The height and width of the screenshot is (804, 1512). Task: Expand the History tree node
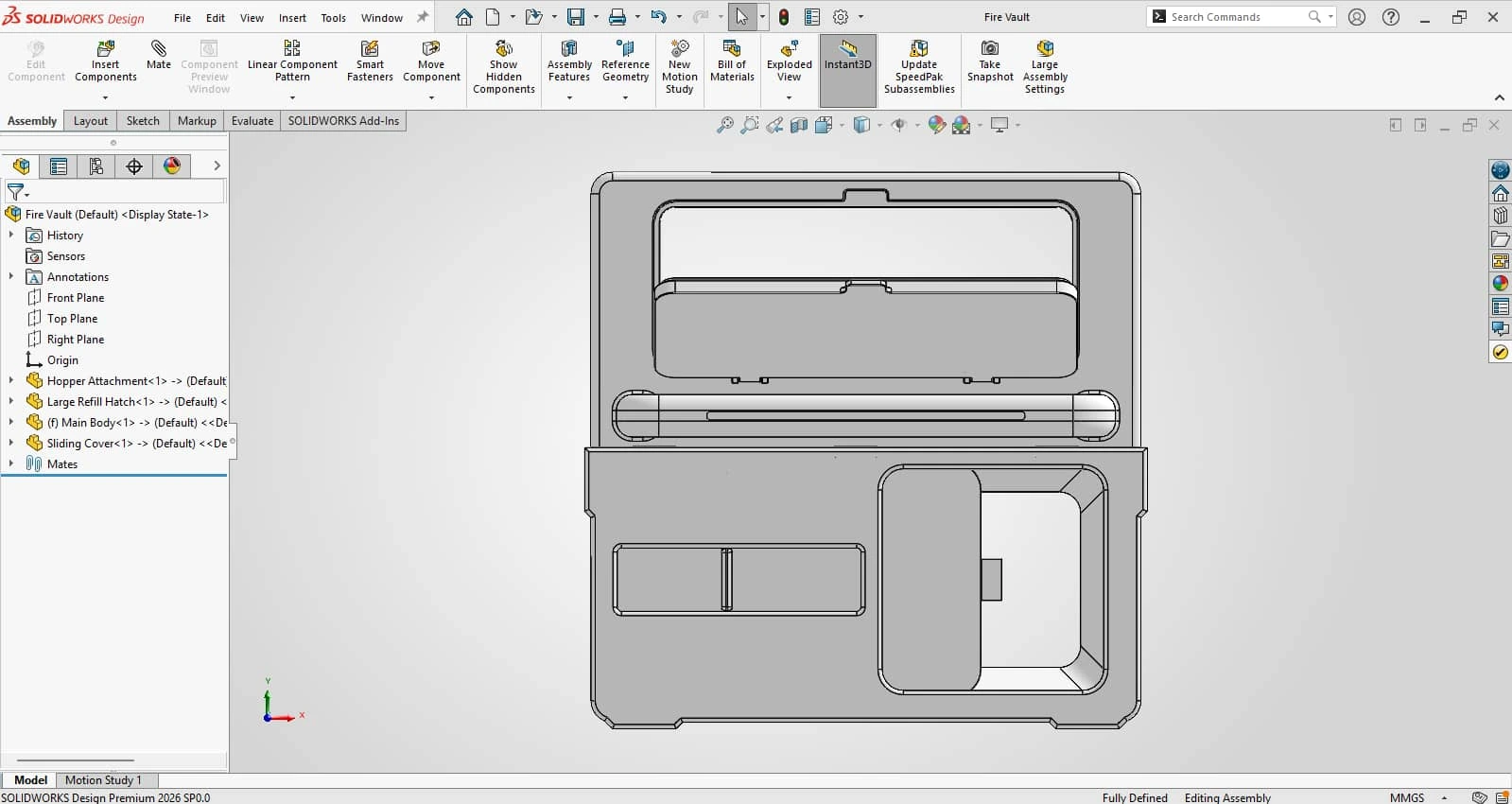click(11, 235)
